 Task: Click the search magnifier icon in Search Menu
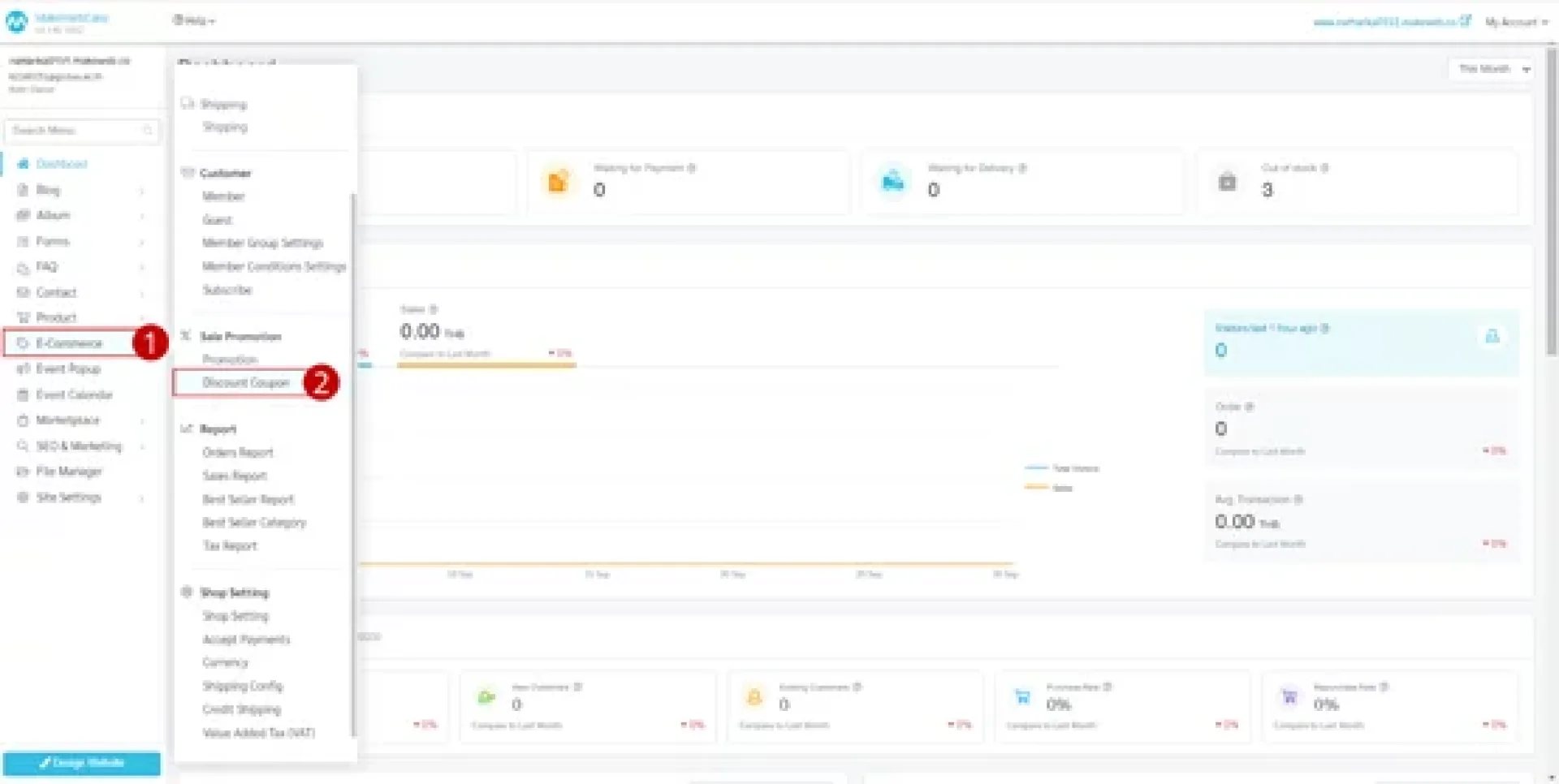click(x=148, y=131)
